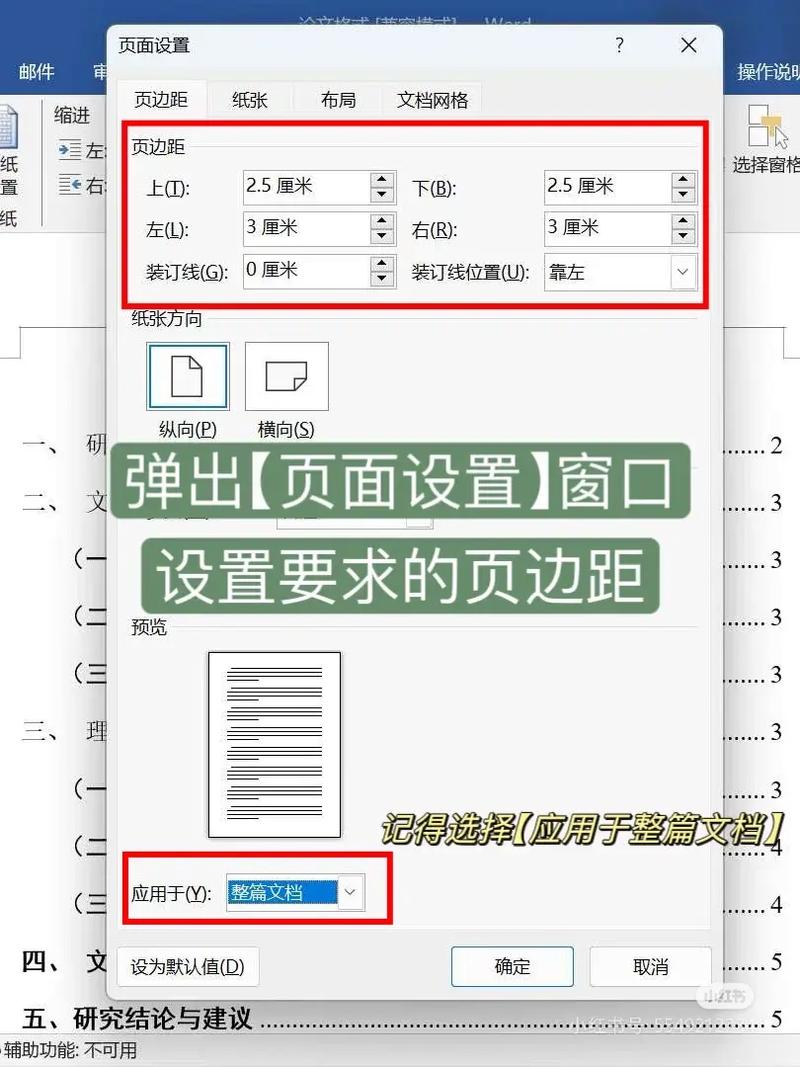The height and width of the screenshot is (1067, 800).
Task: Increase the gutter 装订线(G) value
Action: 382,263
